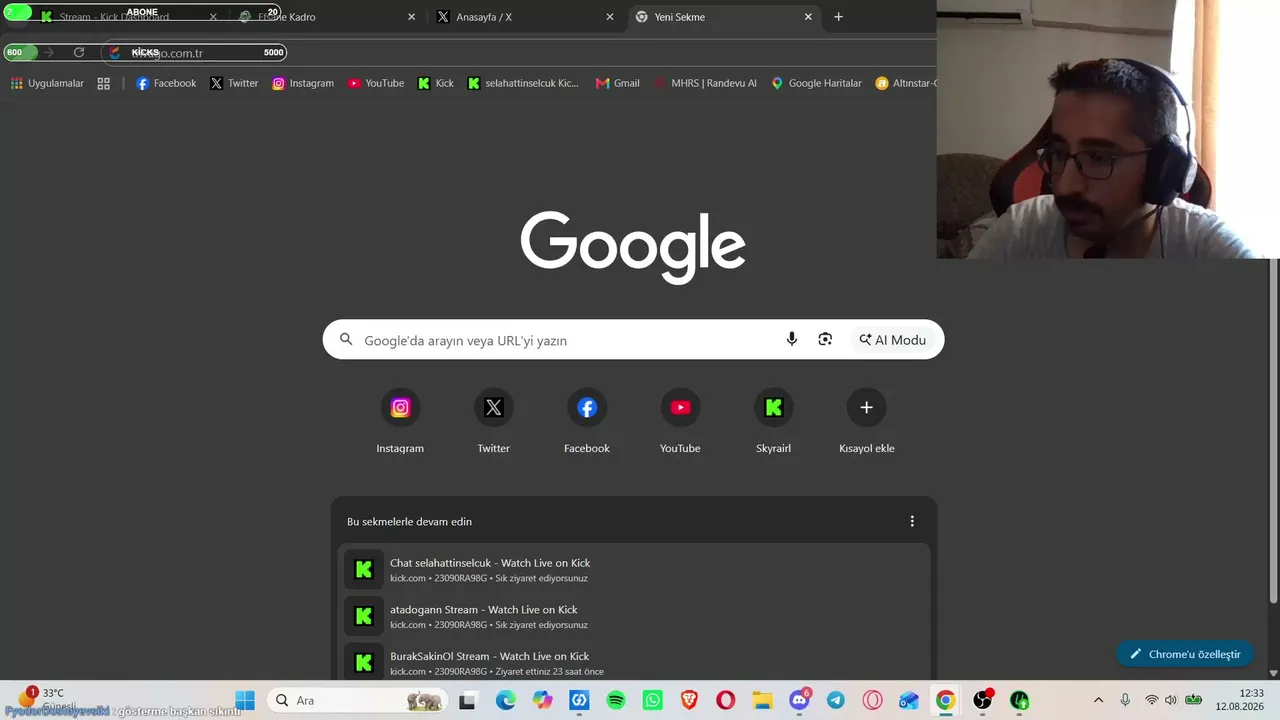Resume BurakSakinOl Stream - Watch Live on Kick

634,661
